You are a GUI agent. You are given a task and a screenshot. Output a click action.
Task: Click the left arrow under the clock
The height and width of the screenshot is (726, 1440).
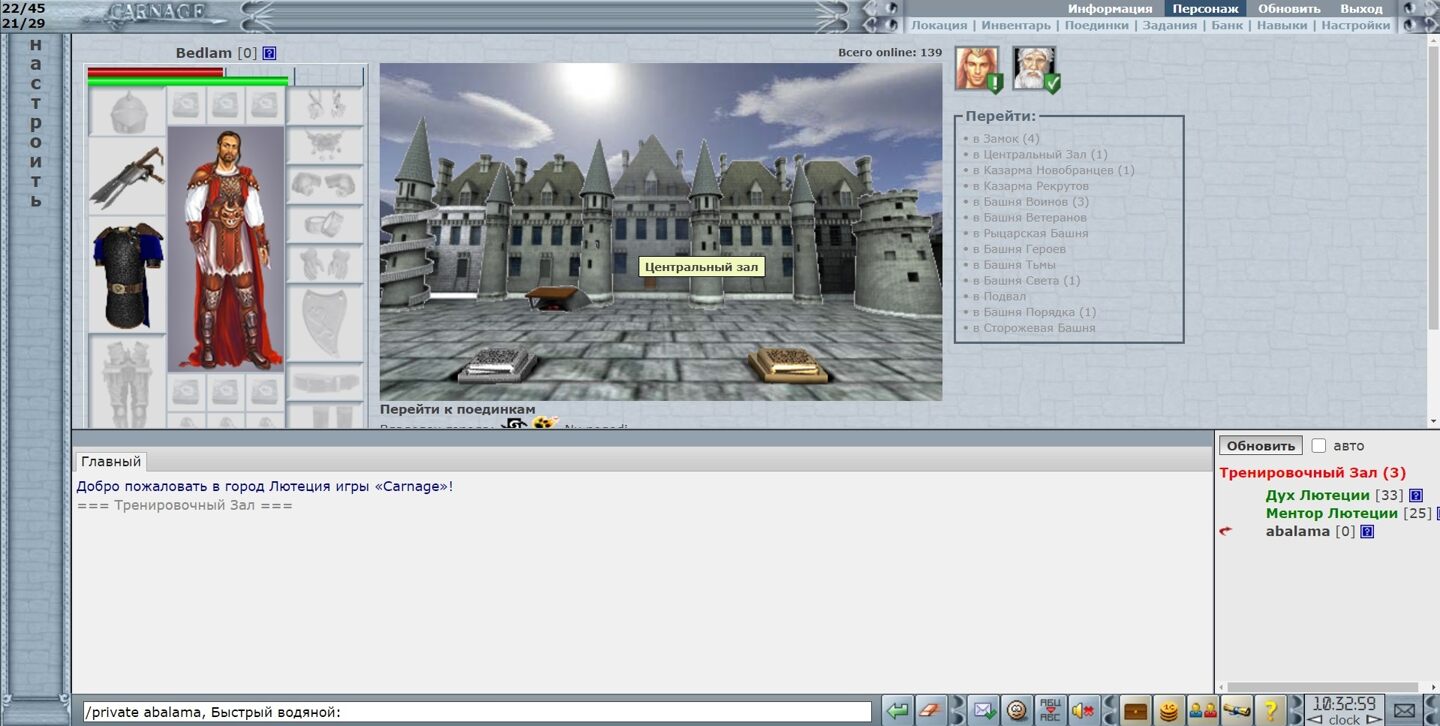[x=1316, y=719]
